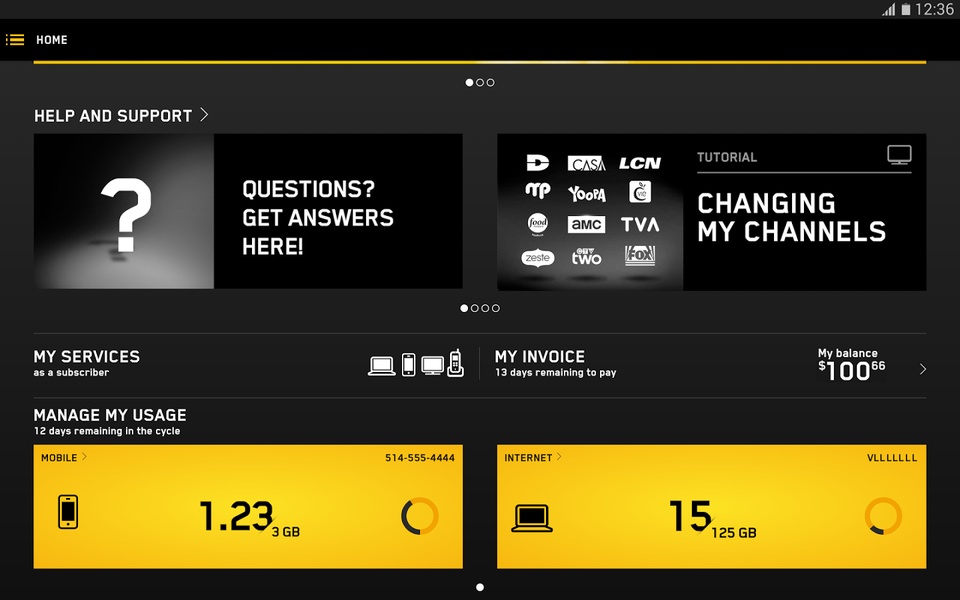Open the Changing My Channels tutorial
The width and height of the screenshot is (960, 600).
pyautogui.click(x=711, y=212)
